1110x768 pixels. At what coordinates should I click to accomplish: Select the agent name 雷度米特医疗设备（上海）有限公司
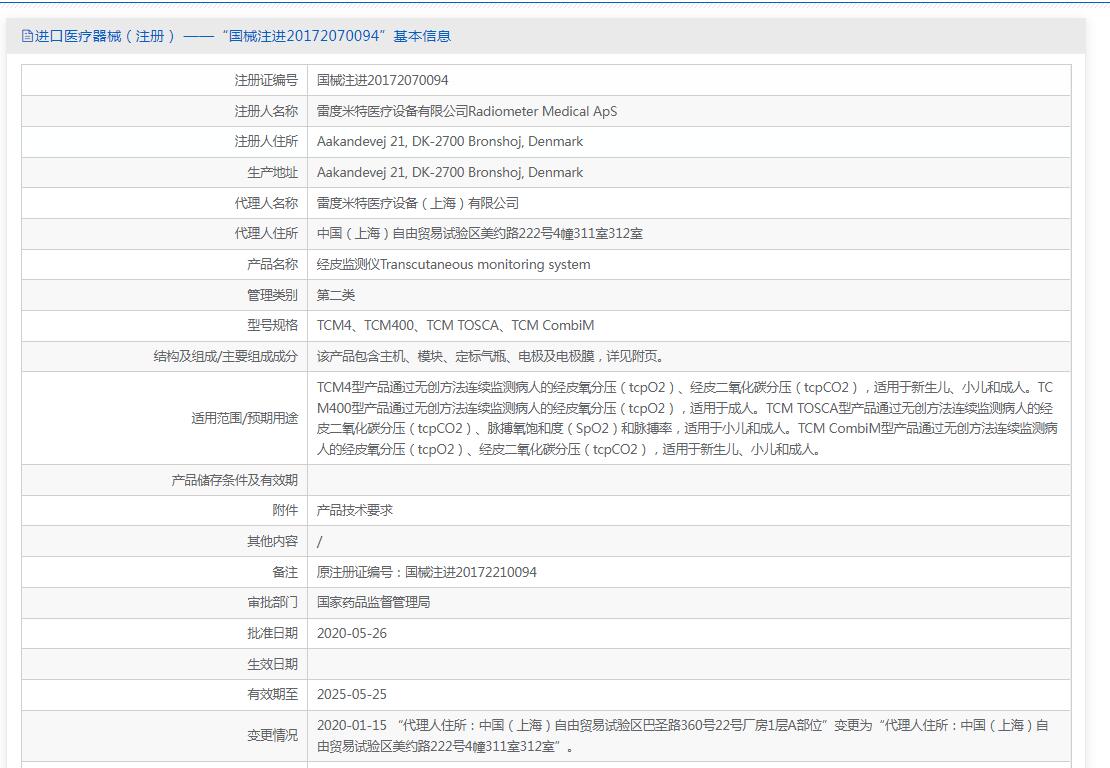pyautogui.click(x=417, y=203)
